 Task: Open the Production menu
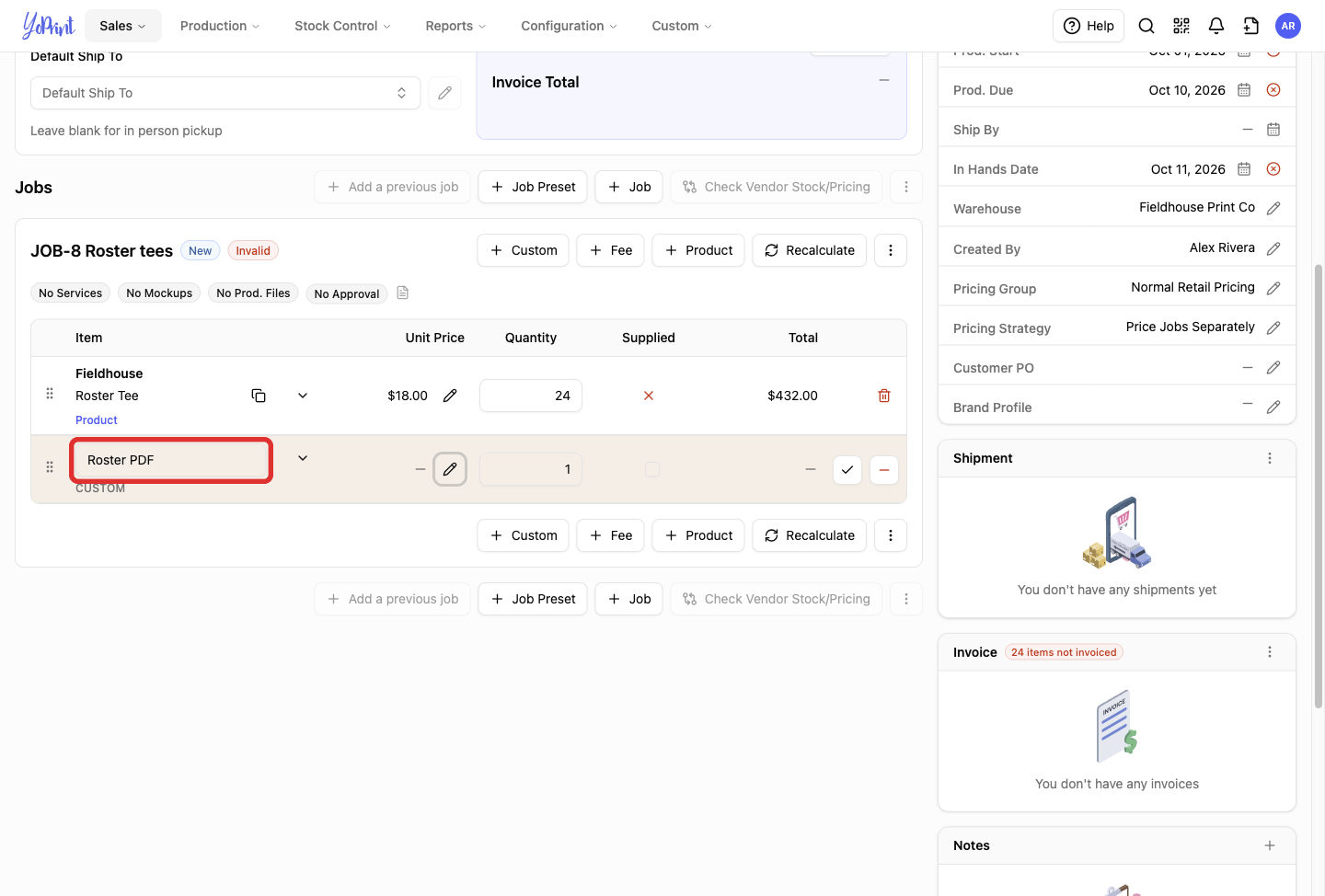[x=220, y=26]
